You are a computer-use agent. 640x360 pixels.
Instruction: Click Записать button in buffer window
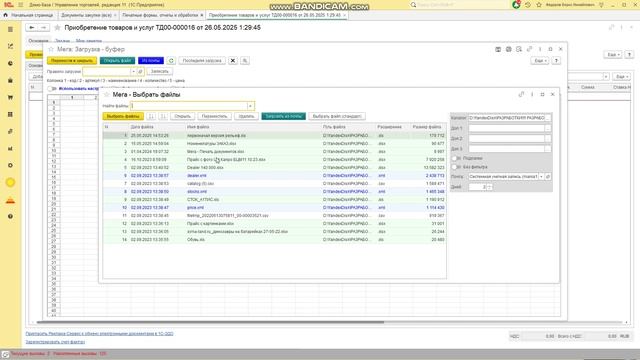pyautogui.click(x=160, y=71)
